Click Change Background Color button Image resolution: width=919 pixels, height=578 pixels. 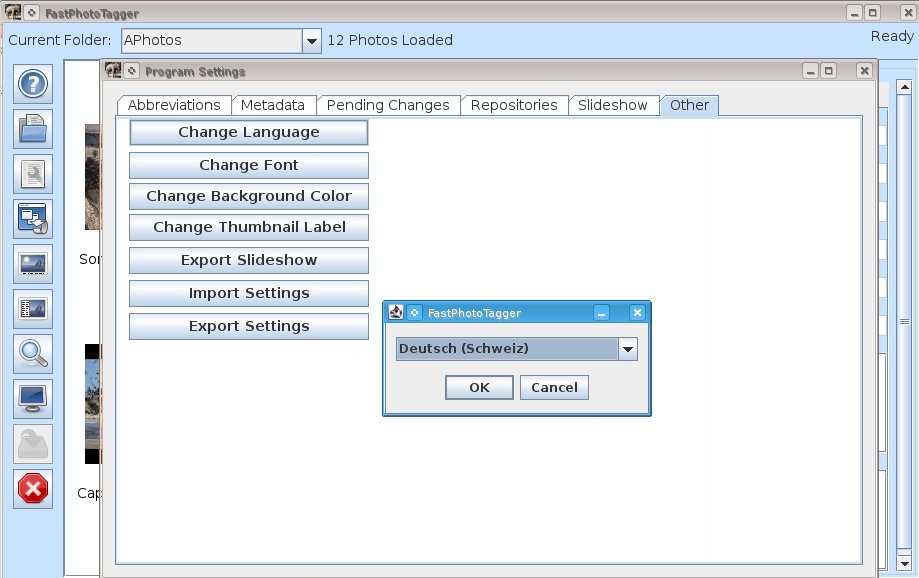tap(248, 196)
